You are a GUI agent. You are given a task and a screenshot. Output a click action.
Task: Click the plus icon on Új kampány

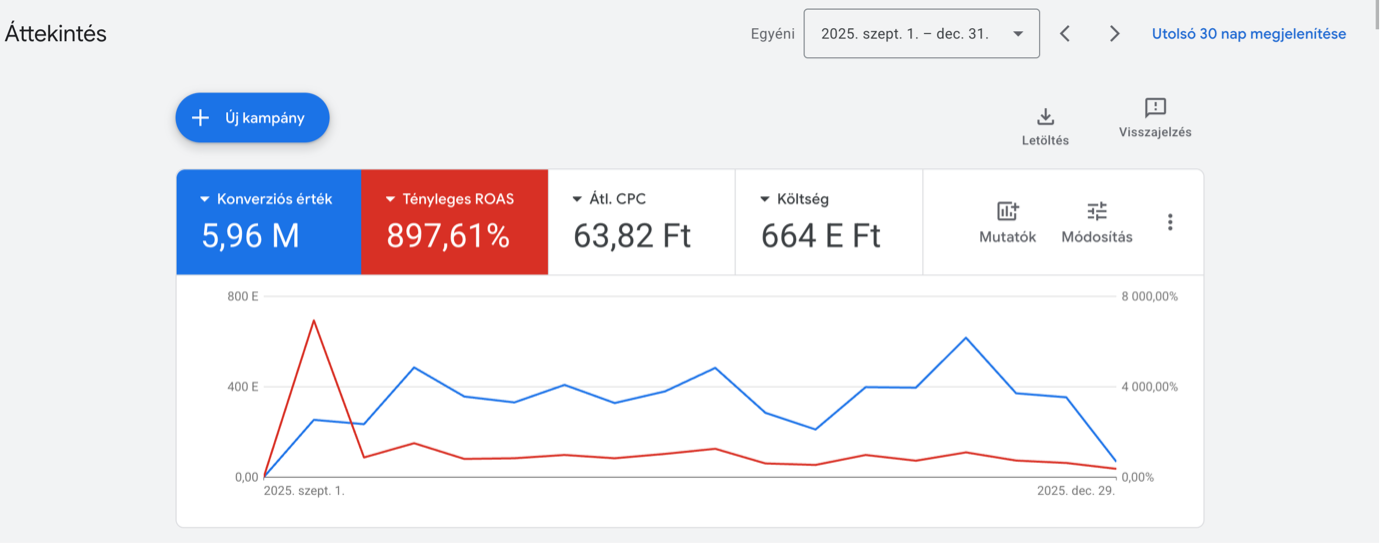point(200,118)
